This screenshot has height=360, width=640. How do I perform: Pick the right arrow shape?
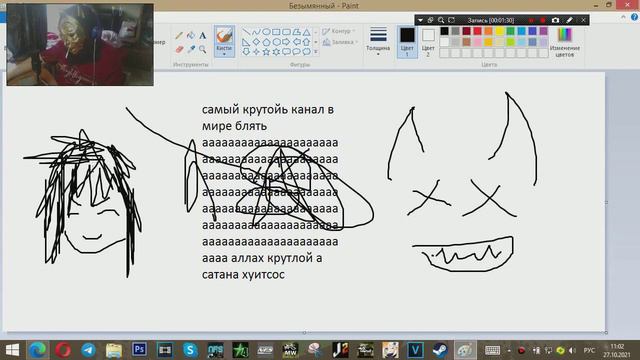pyautogui.click(x=286, y=42)
